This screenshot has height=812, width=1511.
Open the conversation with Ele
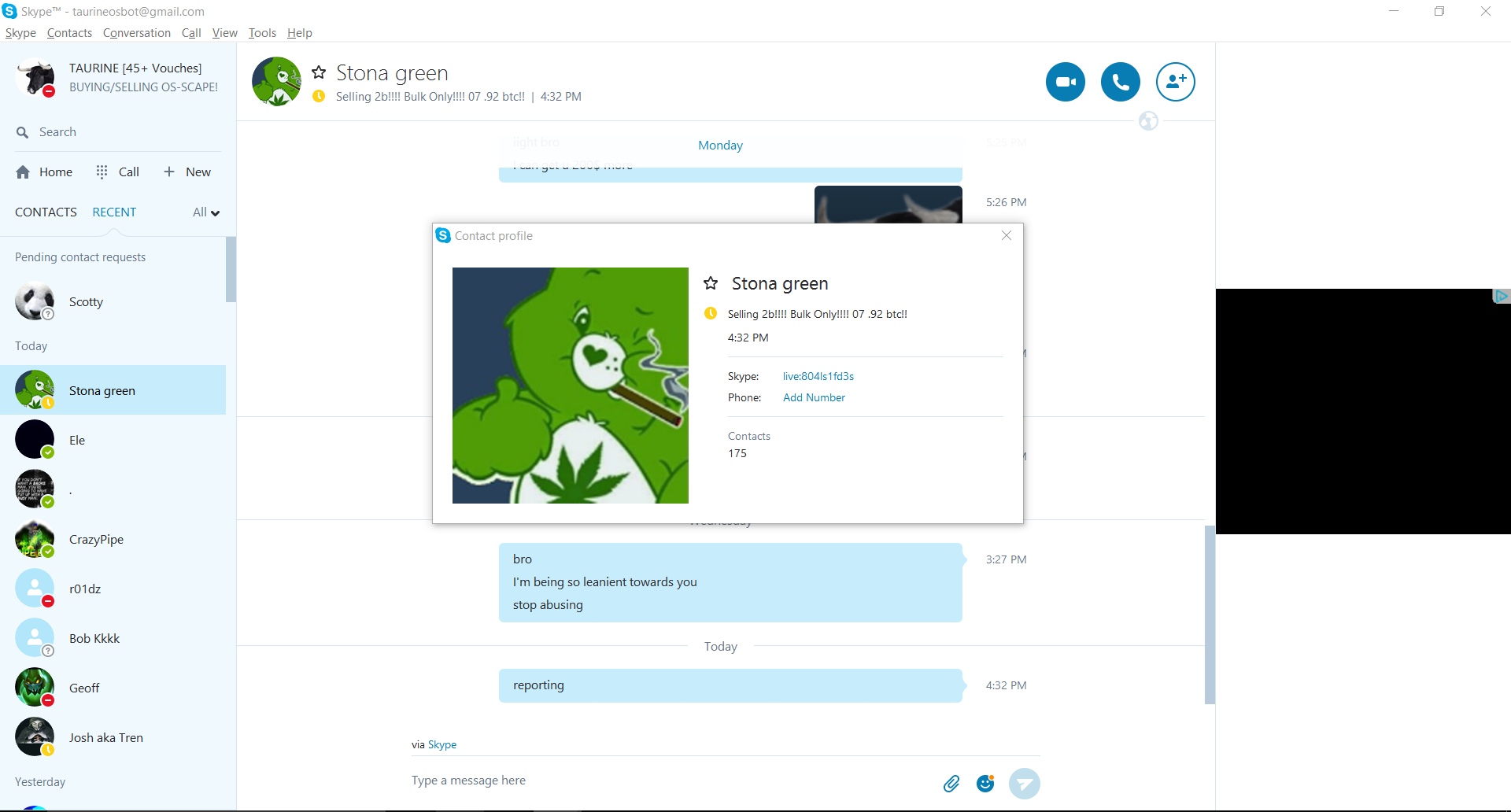pos(113,440)
